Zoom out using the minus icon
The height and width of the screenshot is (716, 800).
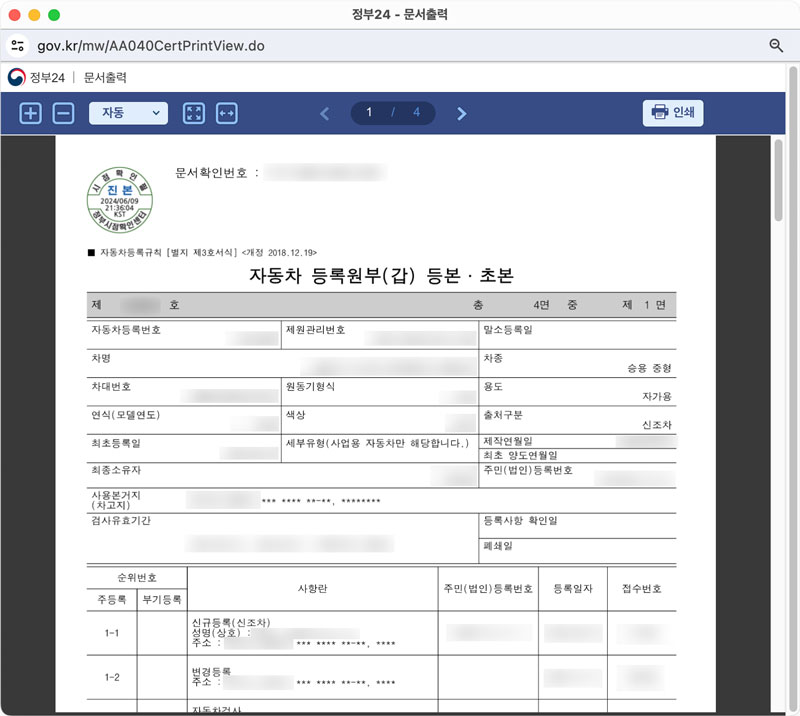(62, 113)
